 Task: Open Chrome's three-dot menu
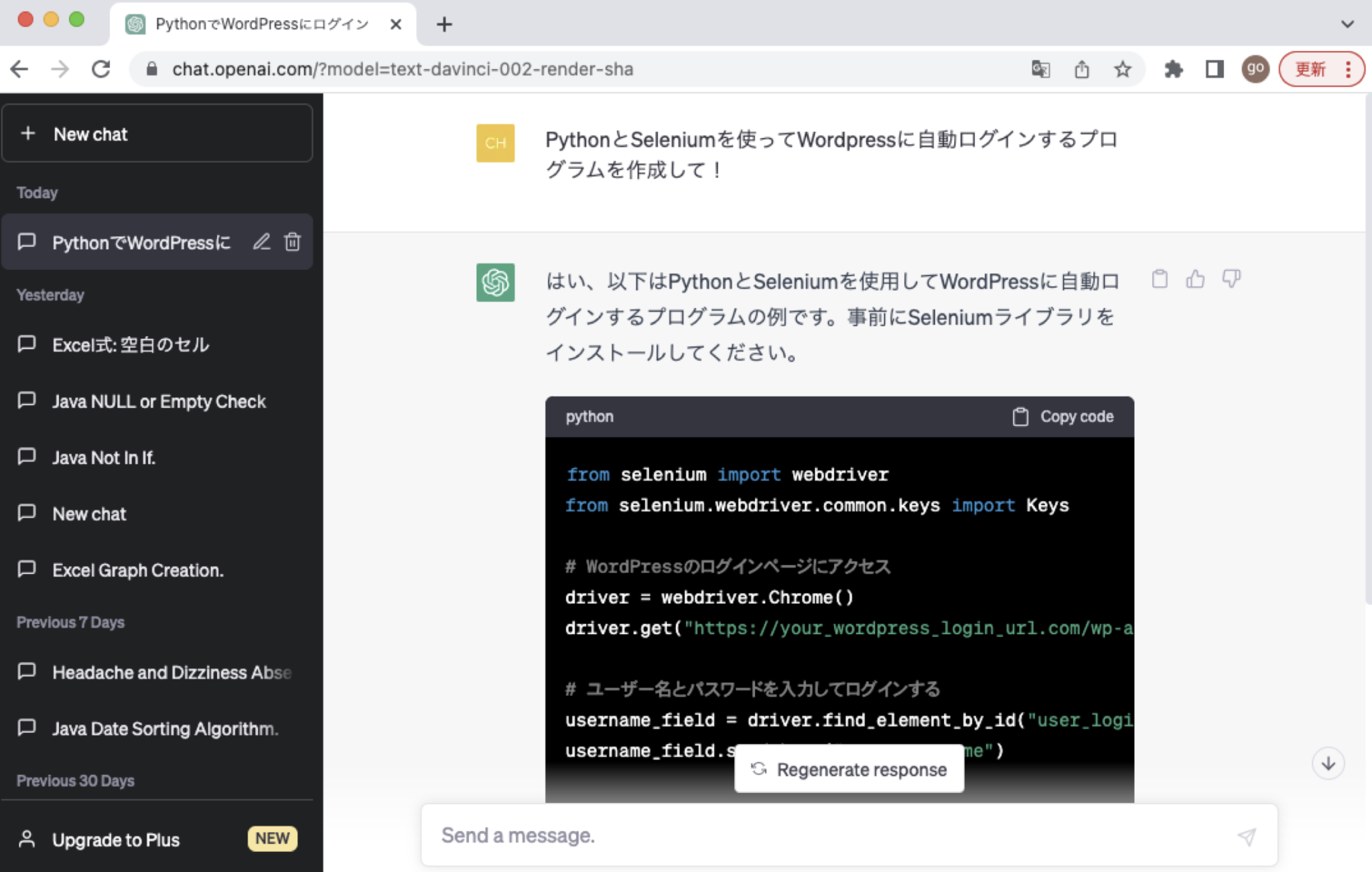click(x=1349, y=69)
